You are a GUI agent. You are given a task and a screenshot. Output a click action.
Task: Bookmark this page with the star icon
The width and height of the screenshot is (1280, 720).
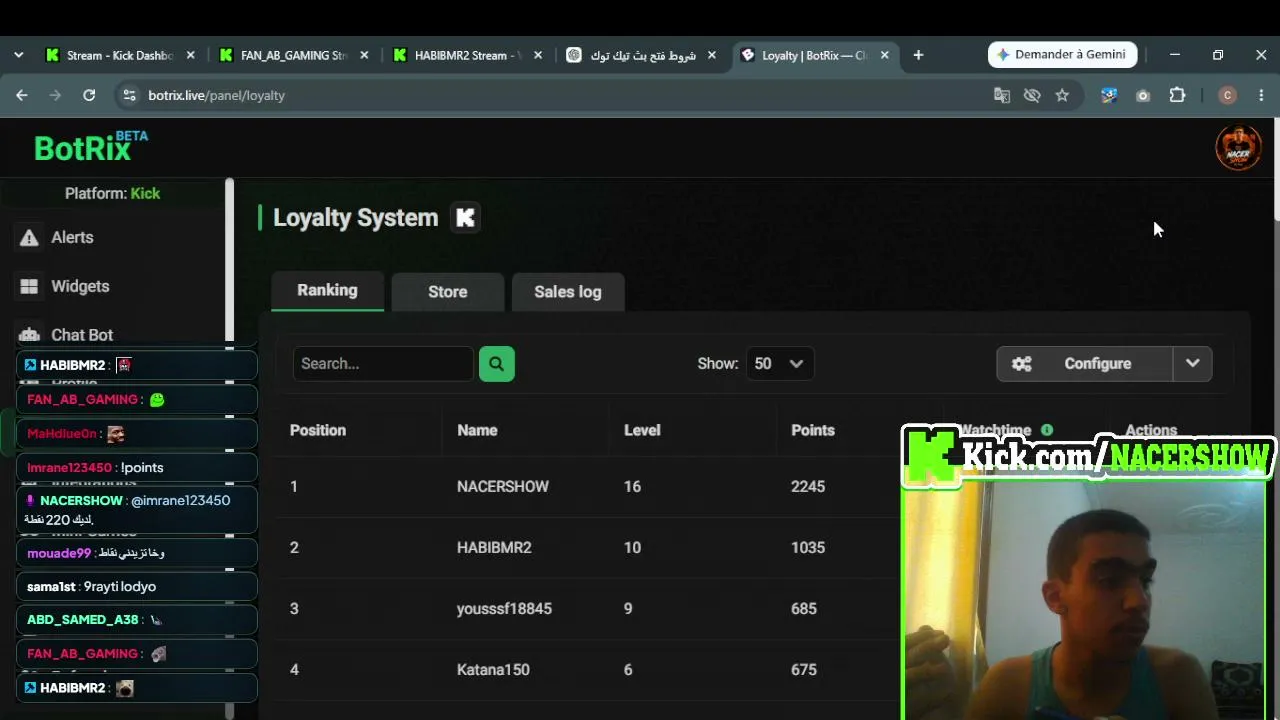[x=1062, y=95]
